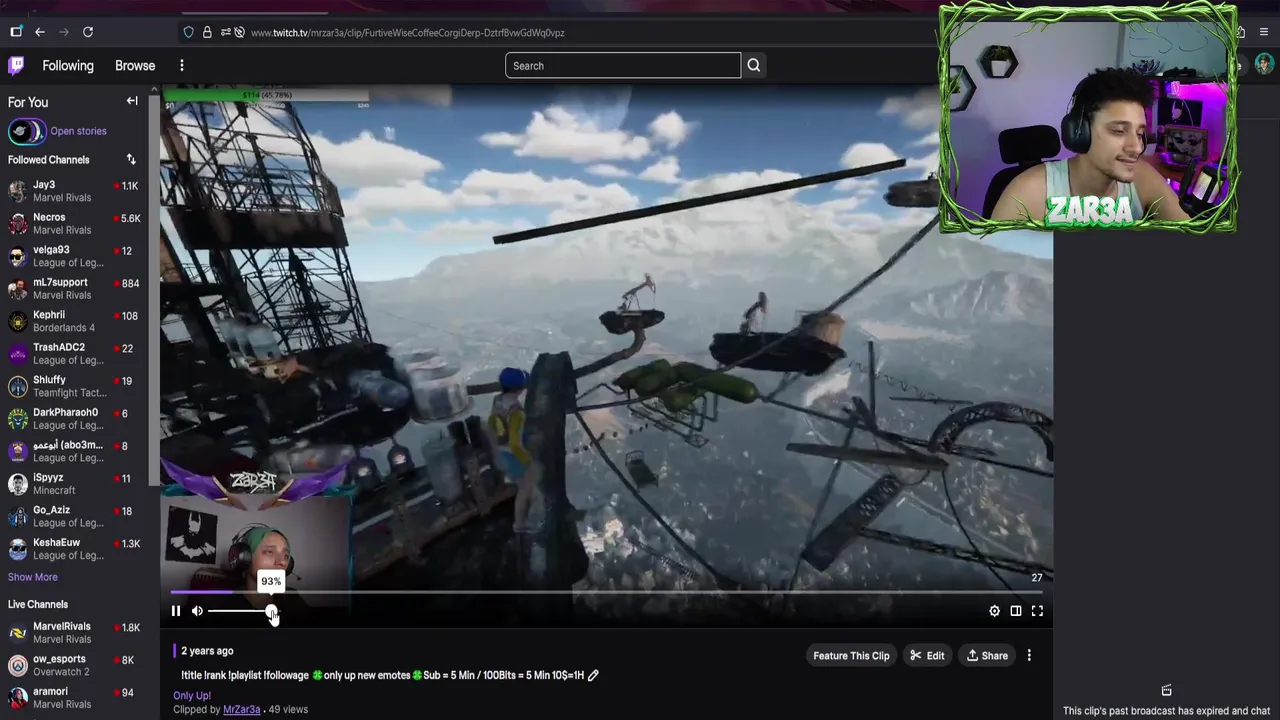Click the Kephrii avatar icon
The image size is (1280, 720).
coord(17,321)
